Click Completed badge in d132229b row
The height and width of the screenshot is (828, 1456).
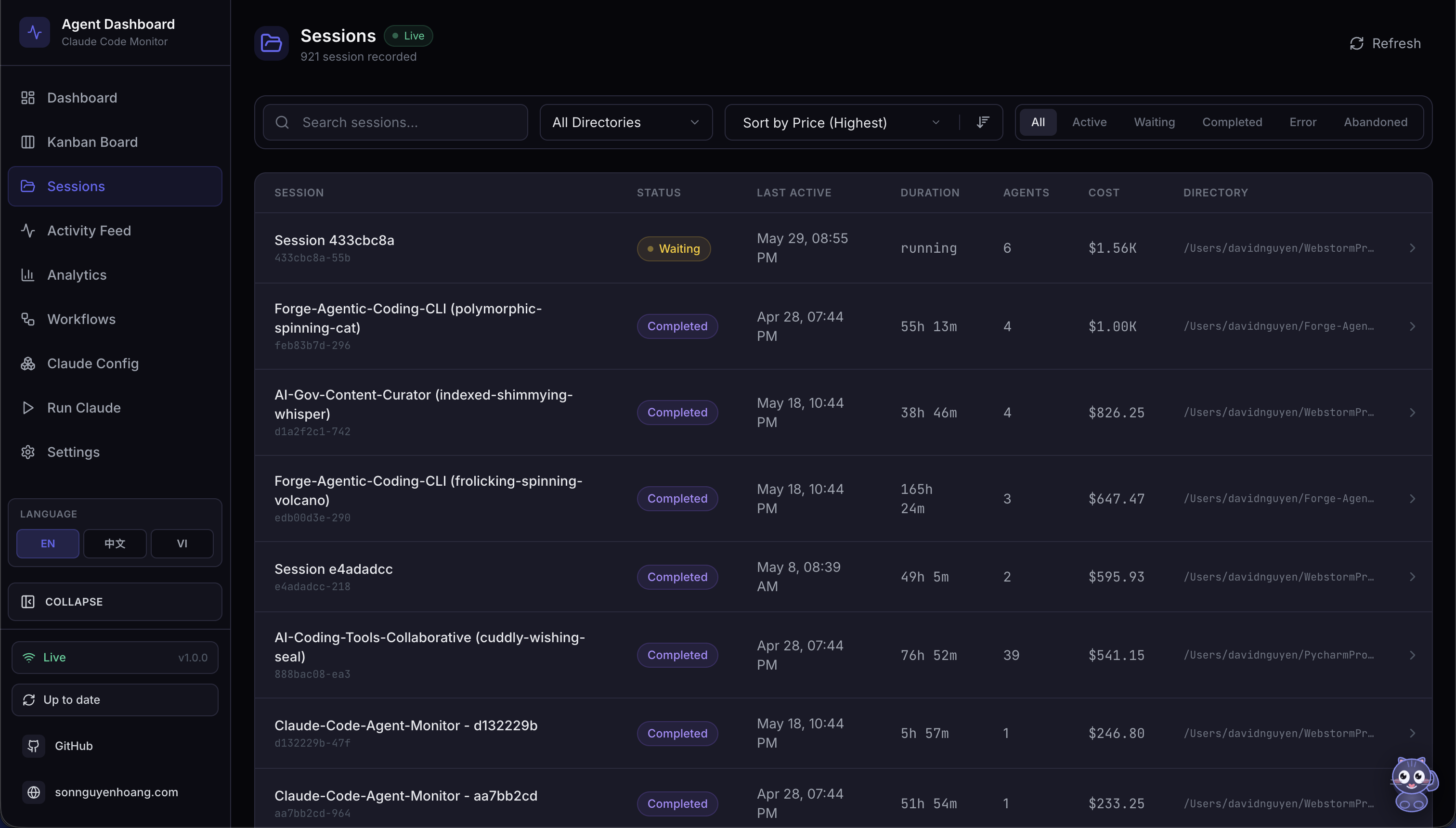point(677,734)
